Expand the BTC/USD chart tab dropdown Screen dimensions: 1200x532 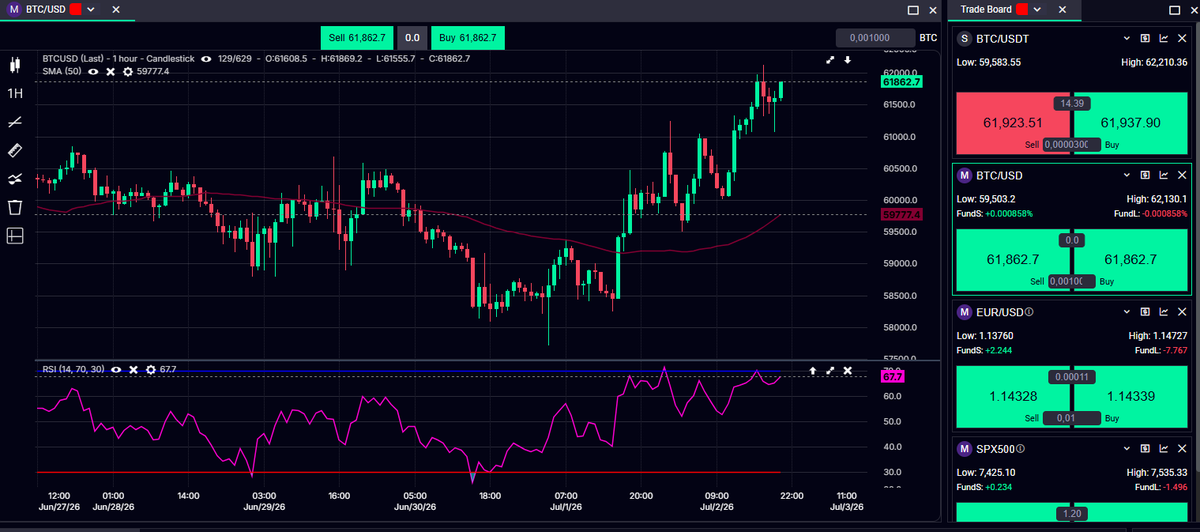90,10
